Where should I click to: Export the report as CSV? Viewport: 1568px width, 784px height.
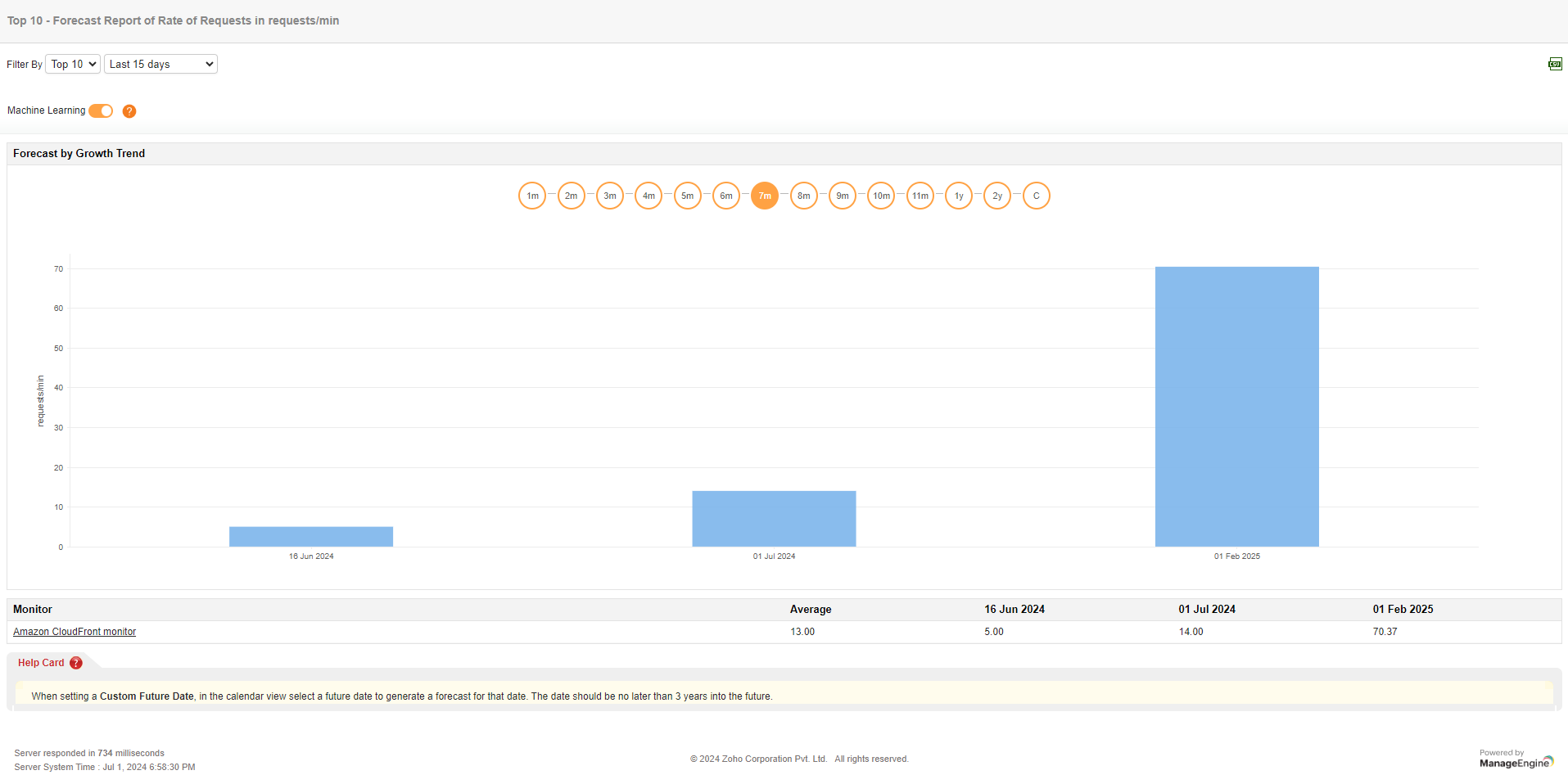tap(1553, 64)
